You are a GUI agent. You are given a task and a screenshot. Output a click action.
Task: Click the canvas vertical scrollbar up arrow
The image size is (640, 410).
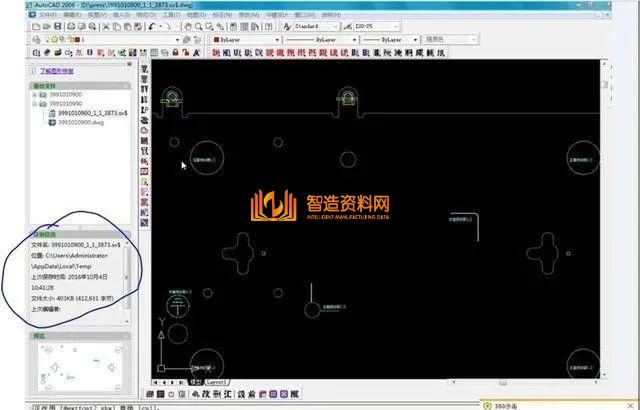pyautogui.click(x=604, y=64)
